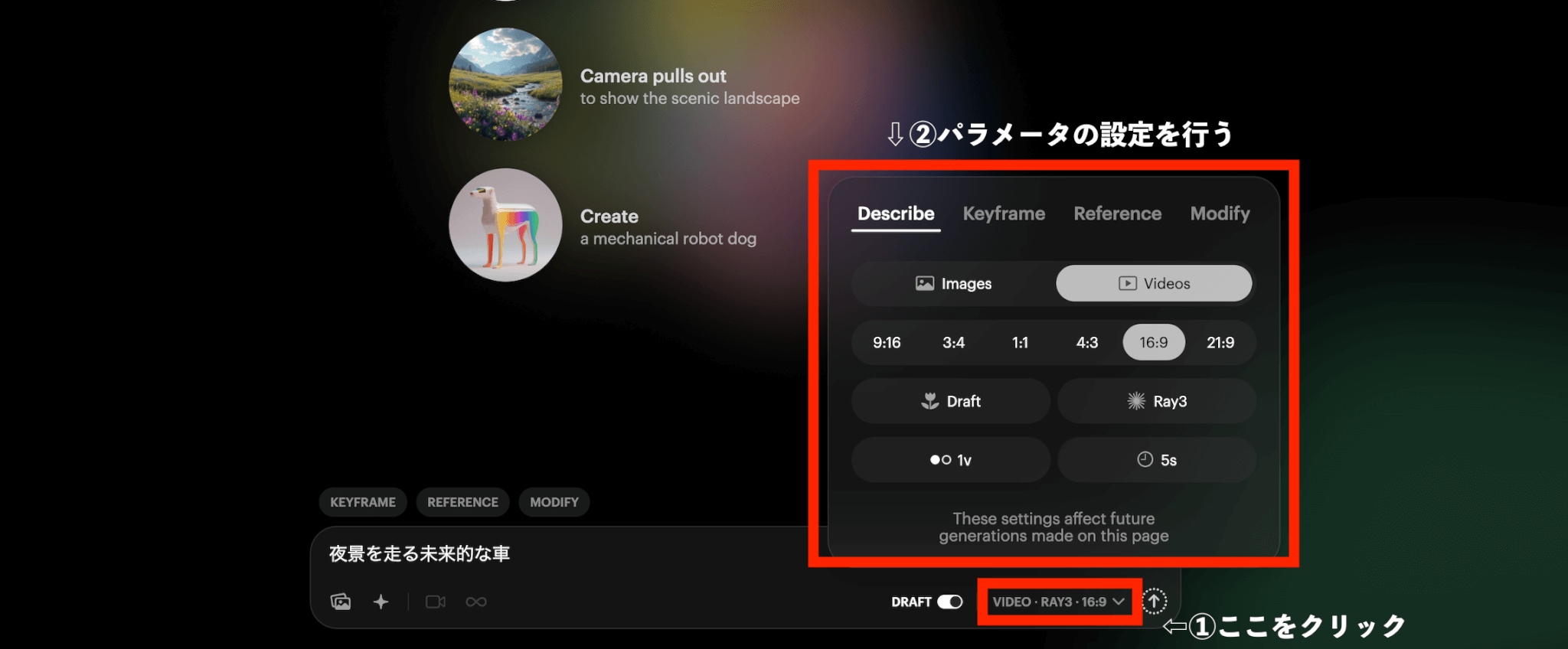Select the Draft quality option

(950, 401)
